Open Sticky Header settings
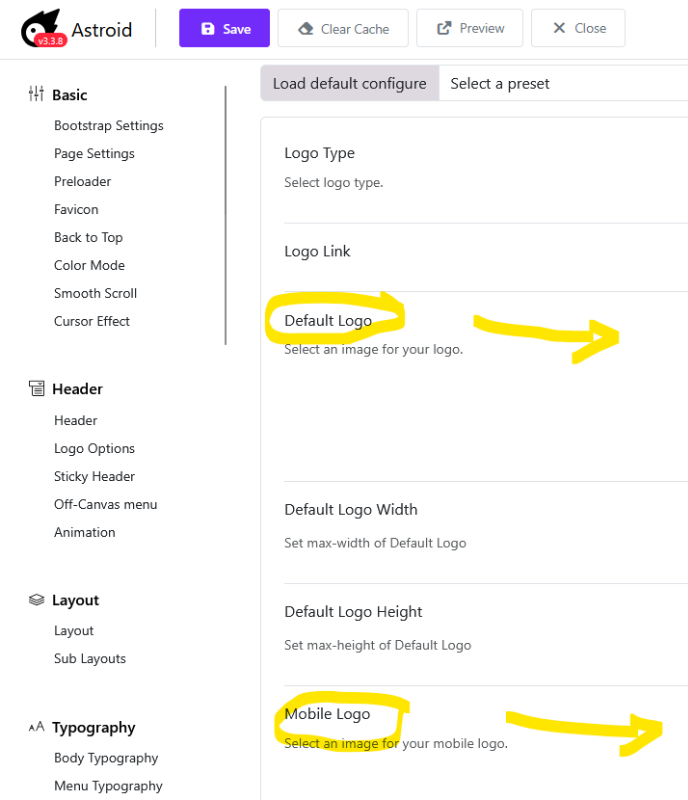The width and height of the screenshot is (688, 800). pos(94,477)
